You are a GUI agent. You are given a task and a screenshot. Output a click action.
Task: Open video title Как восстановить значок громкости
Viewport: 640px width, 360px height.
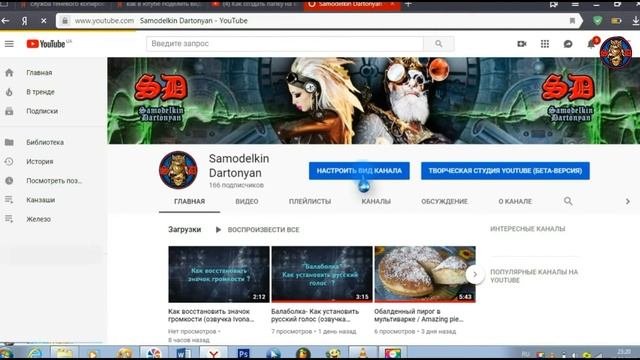point(211,315)
